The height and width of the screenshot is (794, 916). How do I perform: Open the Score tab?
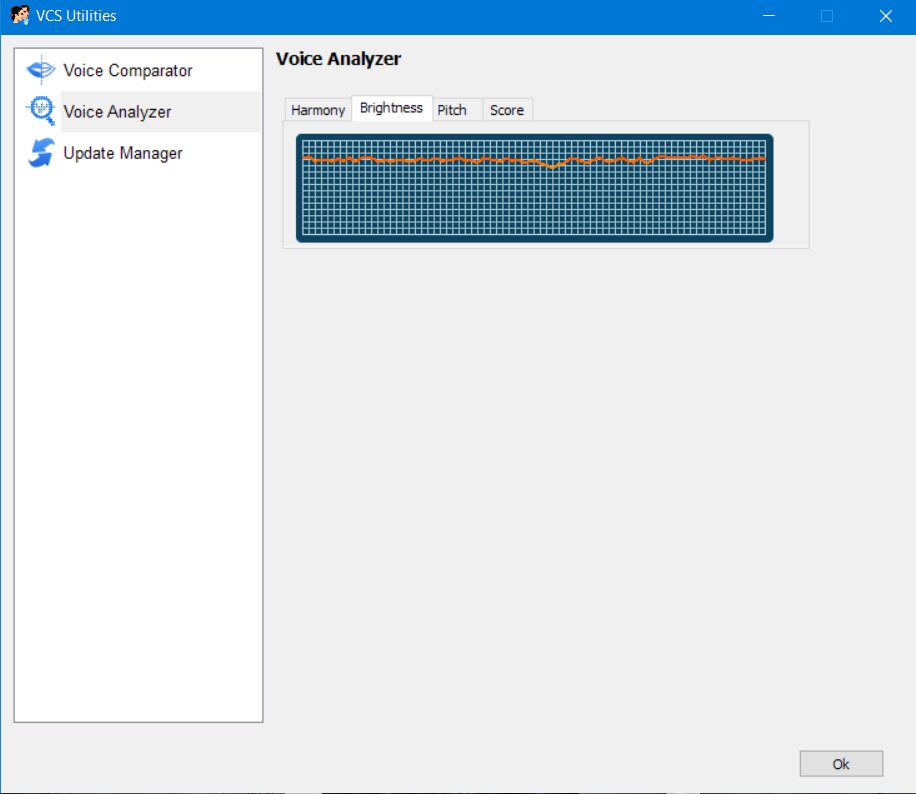pos(507,110)
